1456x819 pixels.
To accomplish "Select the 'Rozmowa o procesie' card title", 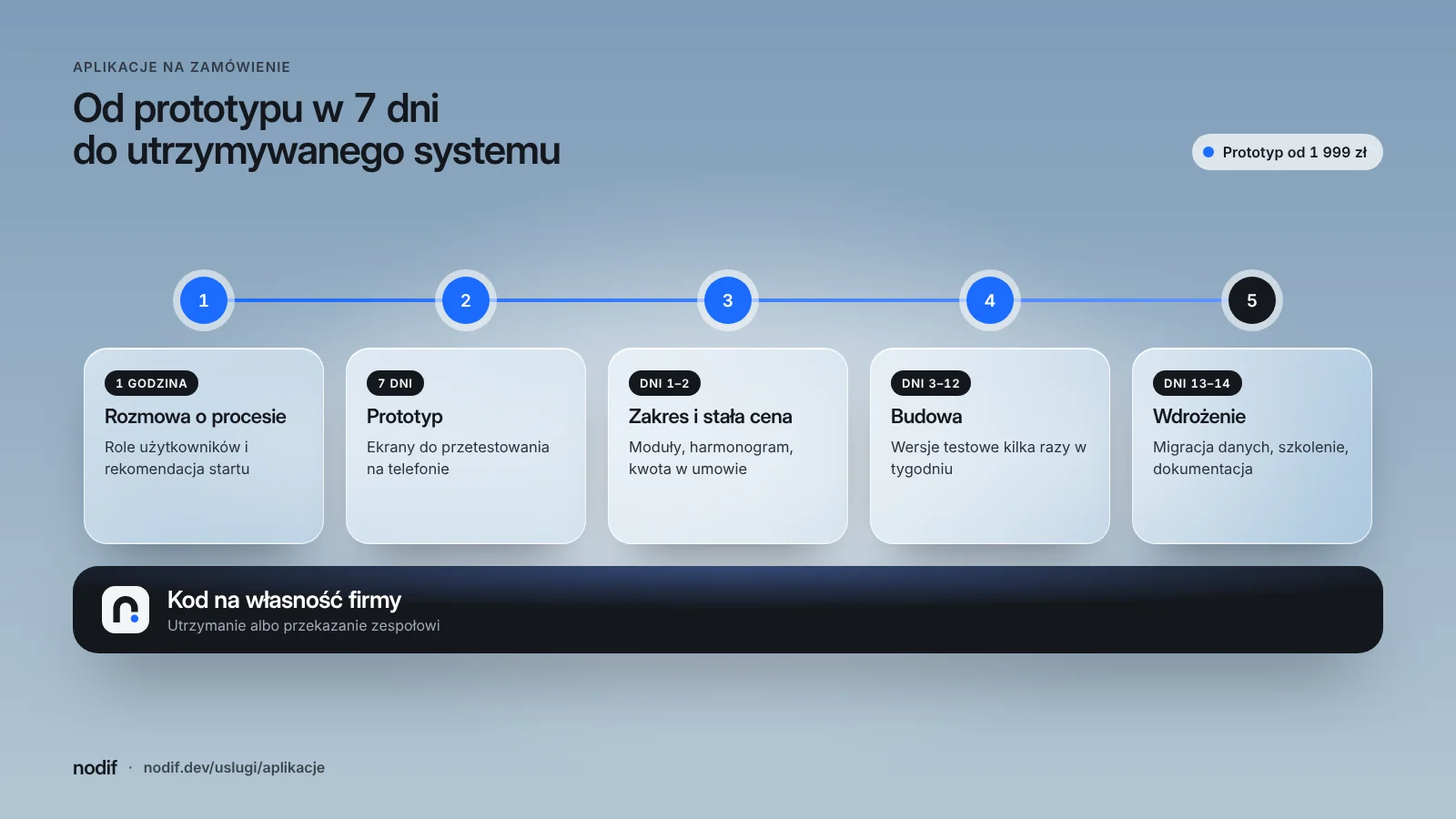I will click(x=196, y=417).
